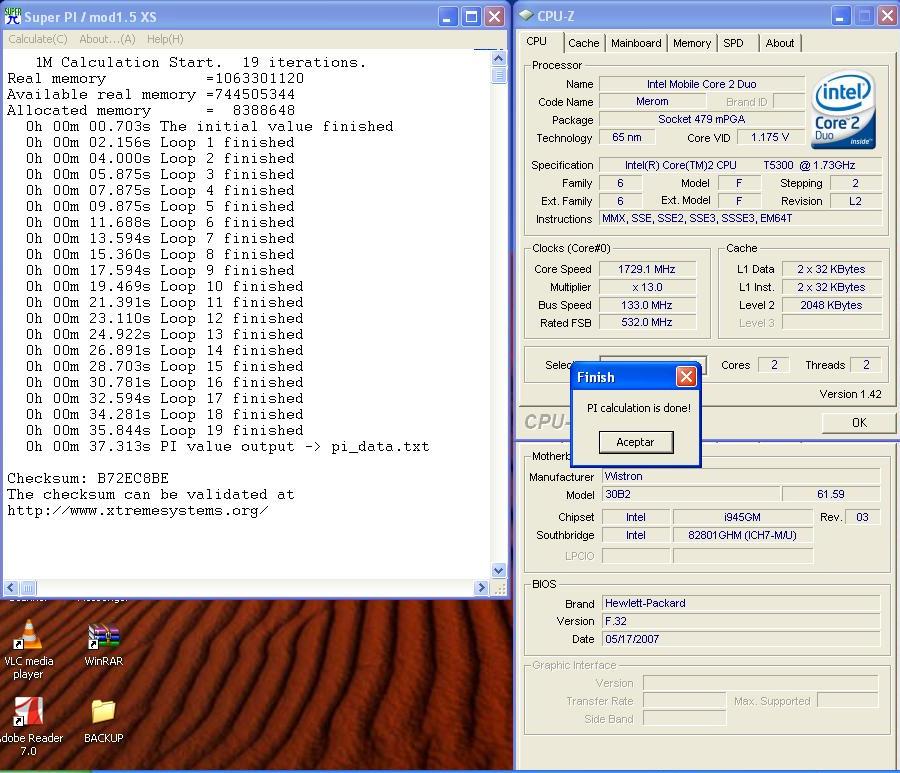
Task: Open the About...(A) menu in Super PI
Action: (107, 39)
